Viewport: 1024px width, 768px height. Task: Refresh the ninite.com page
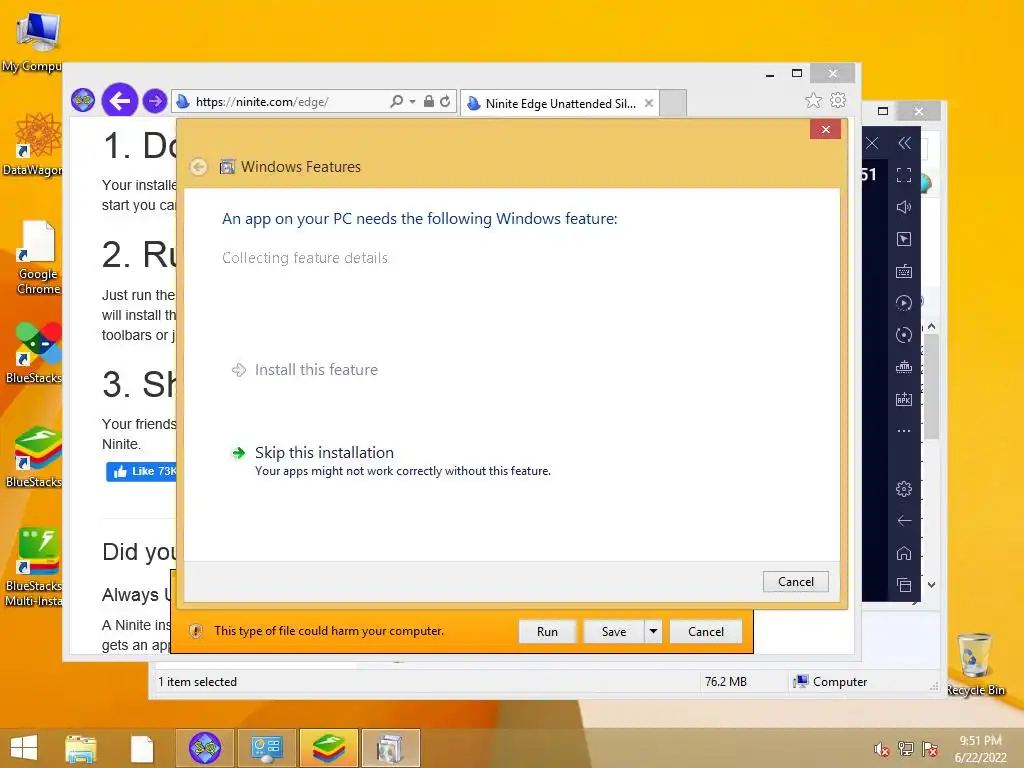445,101
